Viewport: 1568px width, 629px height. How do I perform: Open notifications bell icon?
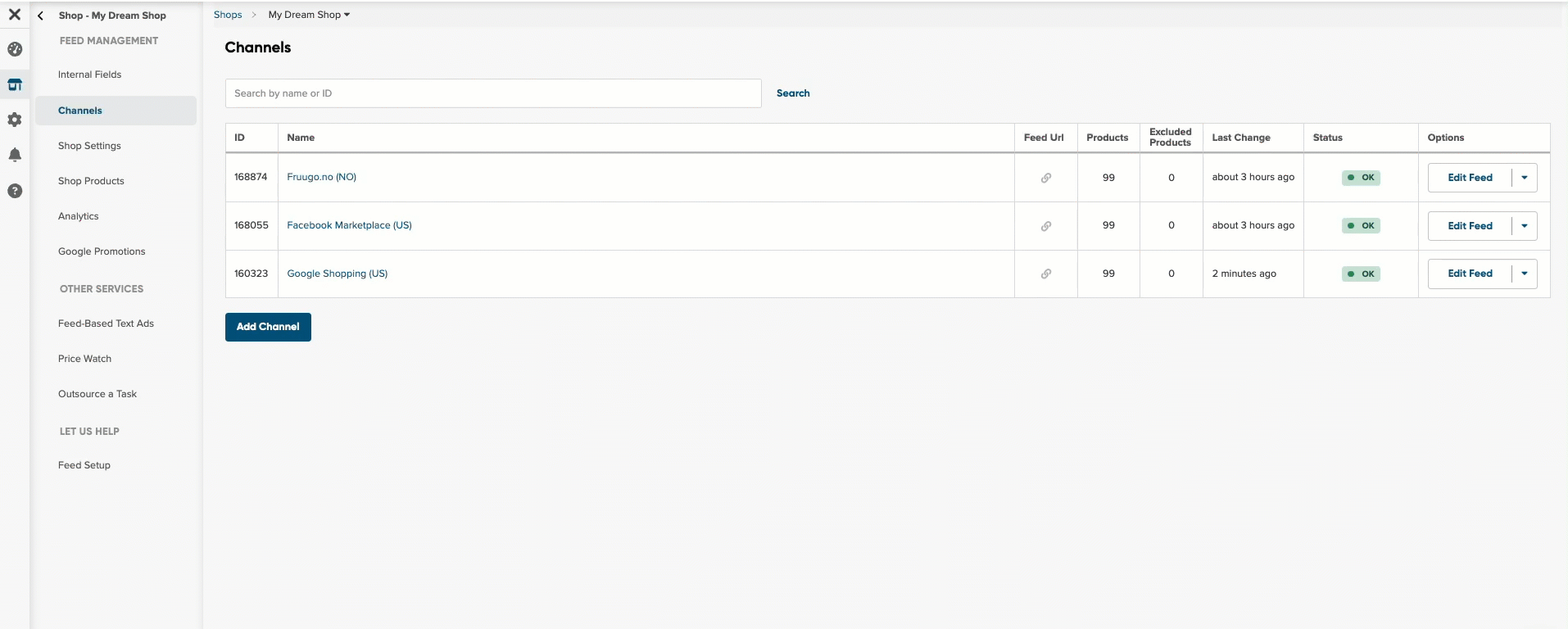pos(15,155)
